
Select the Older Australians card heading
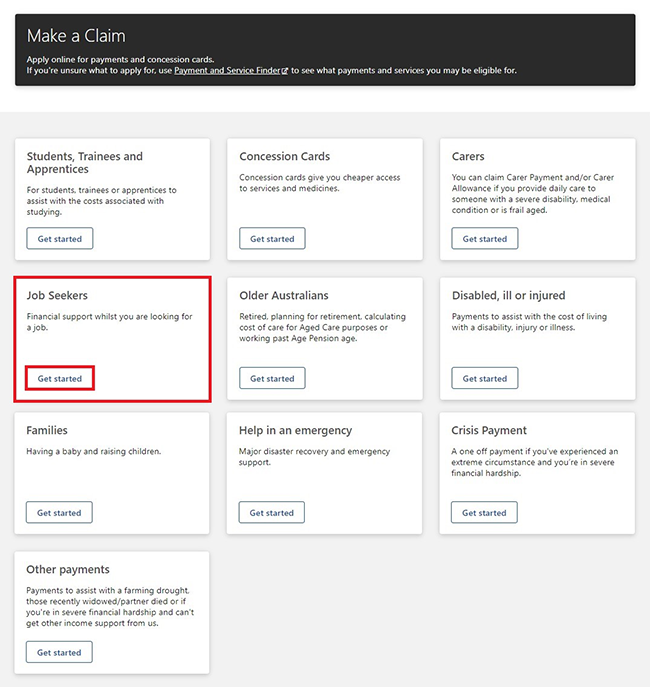[283, 295]
